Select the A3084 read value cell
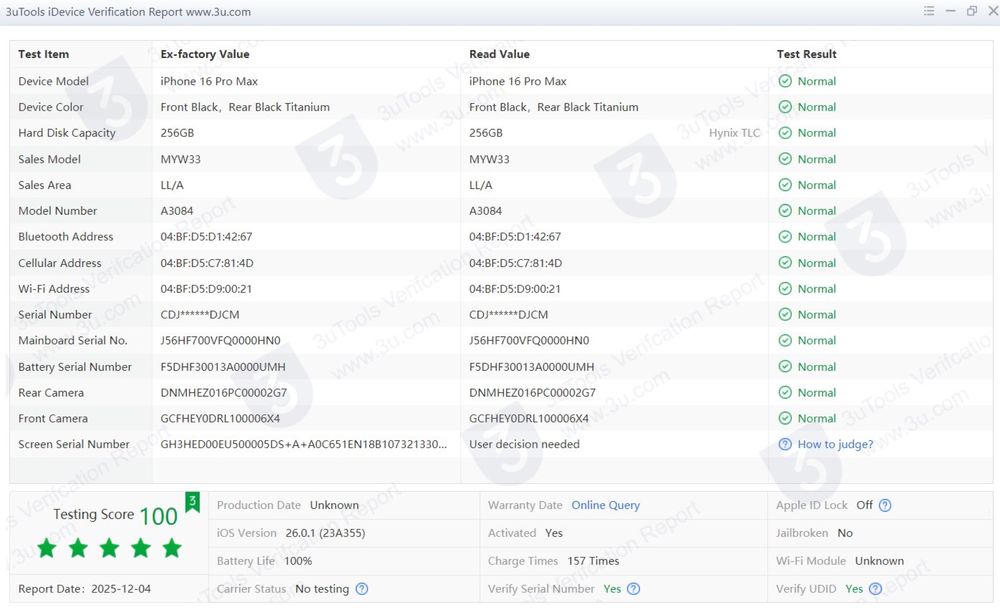The width and height of the screenshot is (1000, 610). (x=485, y=211)
